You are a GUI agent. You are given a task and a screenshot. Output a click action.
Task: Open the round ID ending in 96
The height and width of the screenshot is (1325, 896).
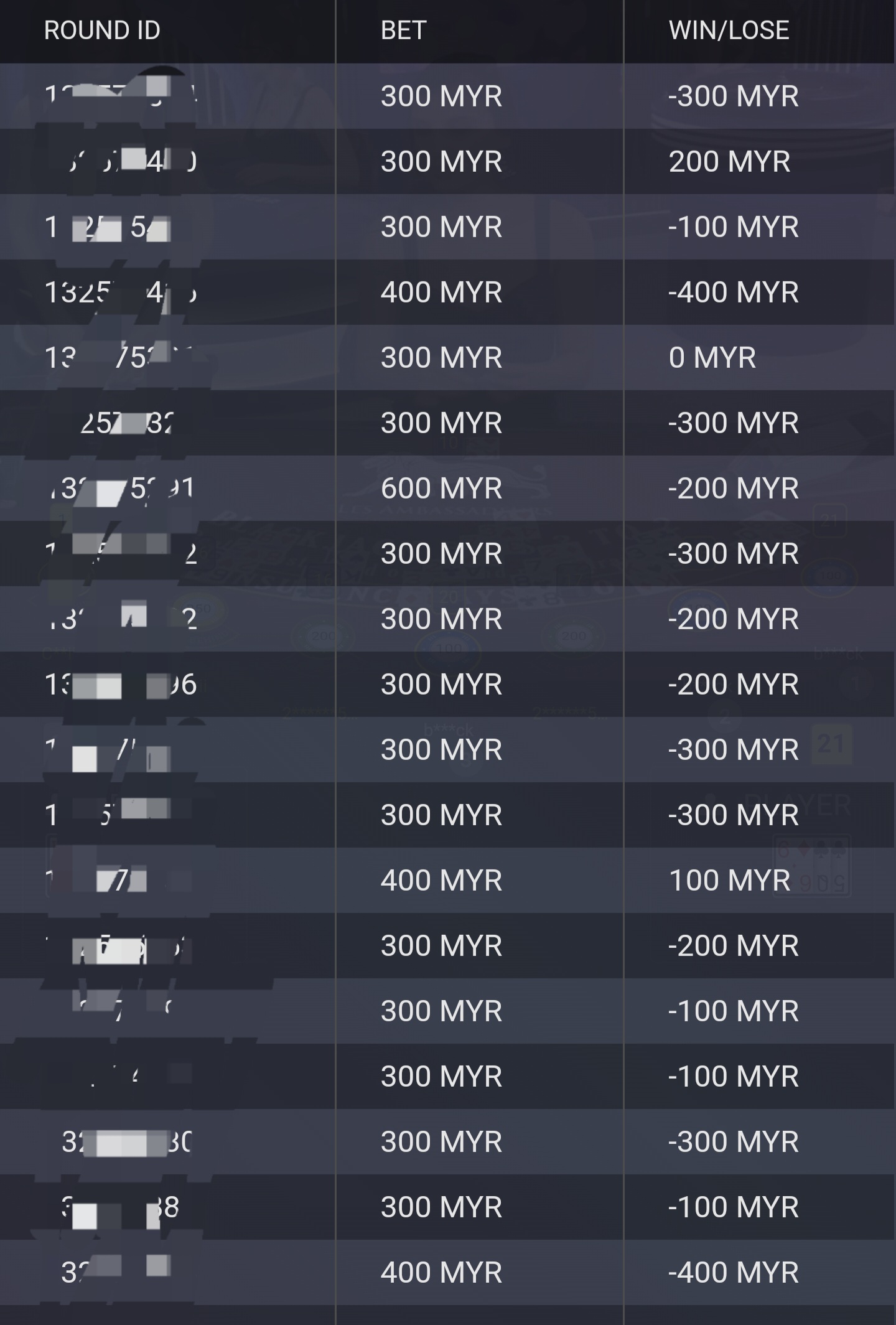tap(121, 685)
